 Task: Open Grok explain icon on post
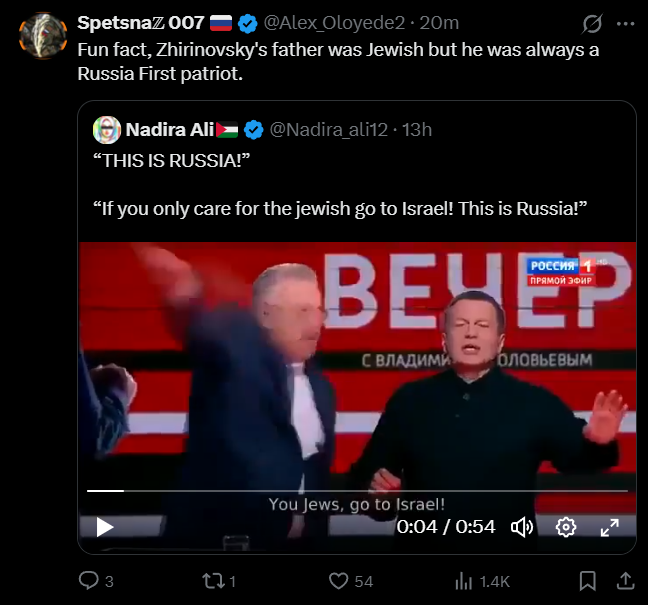tap(593, 24)
